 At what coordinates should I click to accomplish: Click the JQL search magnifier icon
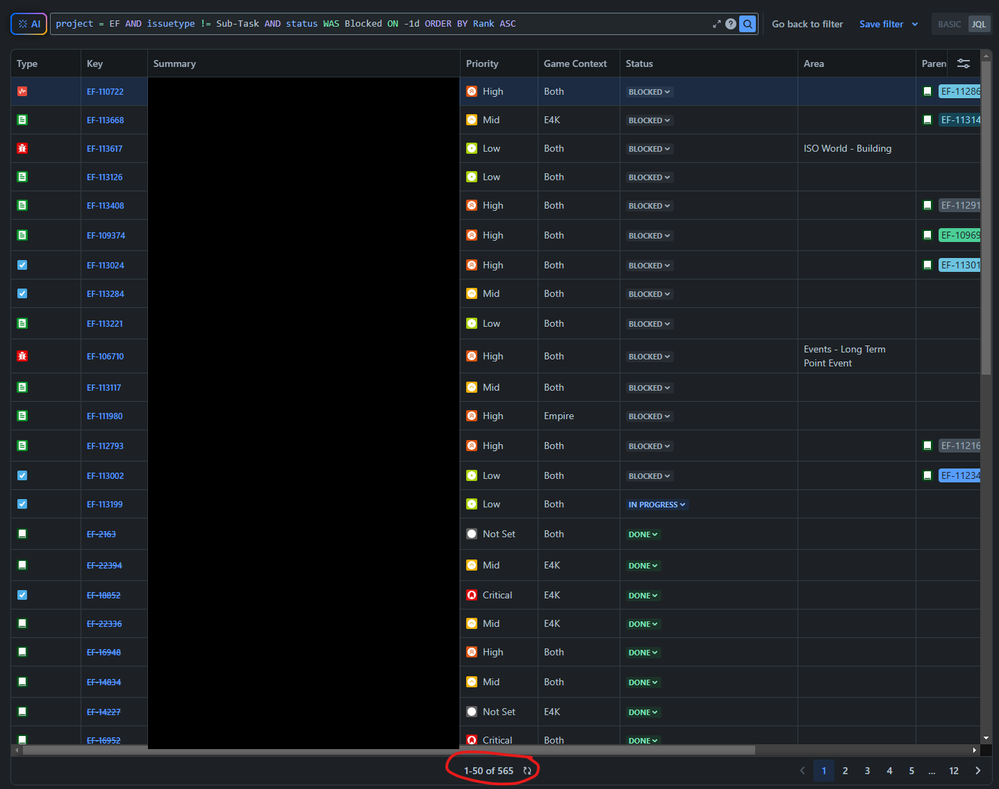(747, 24)
